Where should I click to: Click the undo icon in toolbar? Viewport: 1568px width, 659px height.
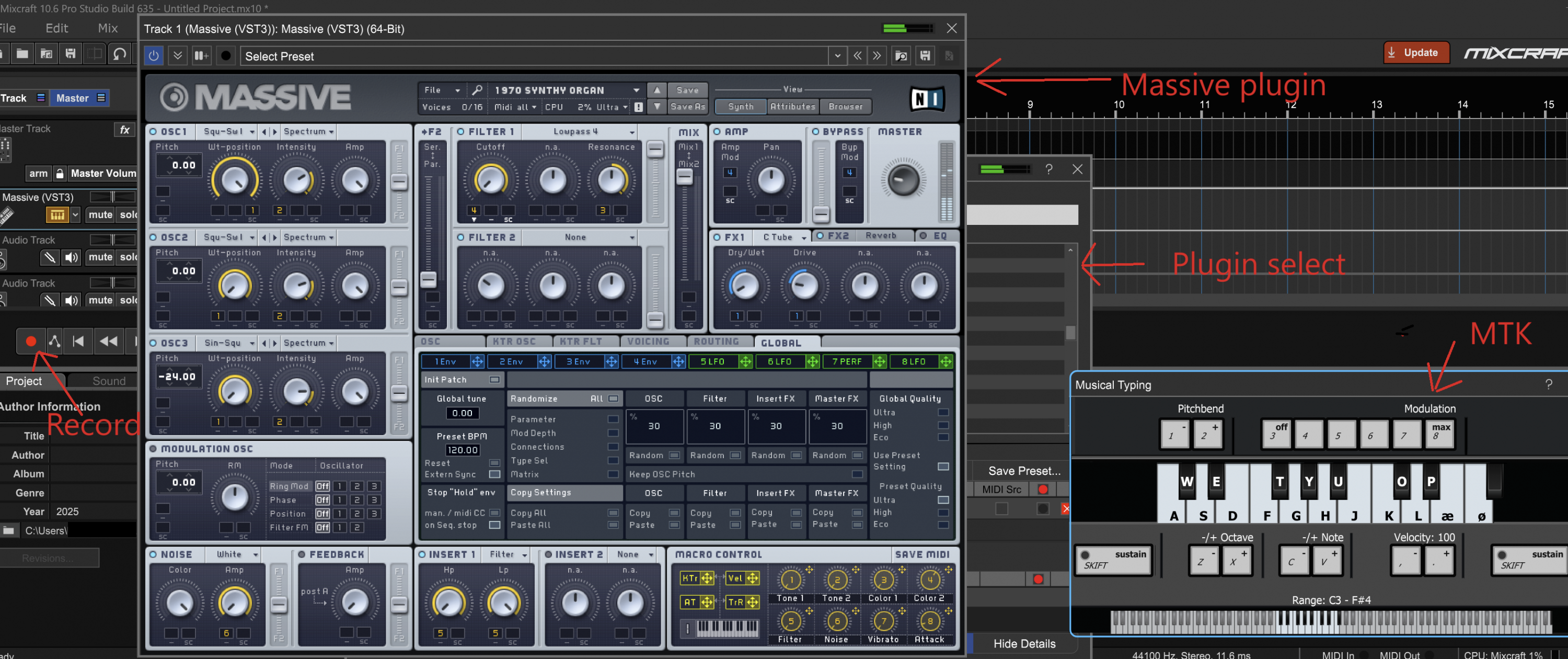click(120, 54)
